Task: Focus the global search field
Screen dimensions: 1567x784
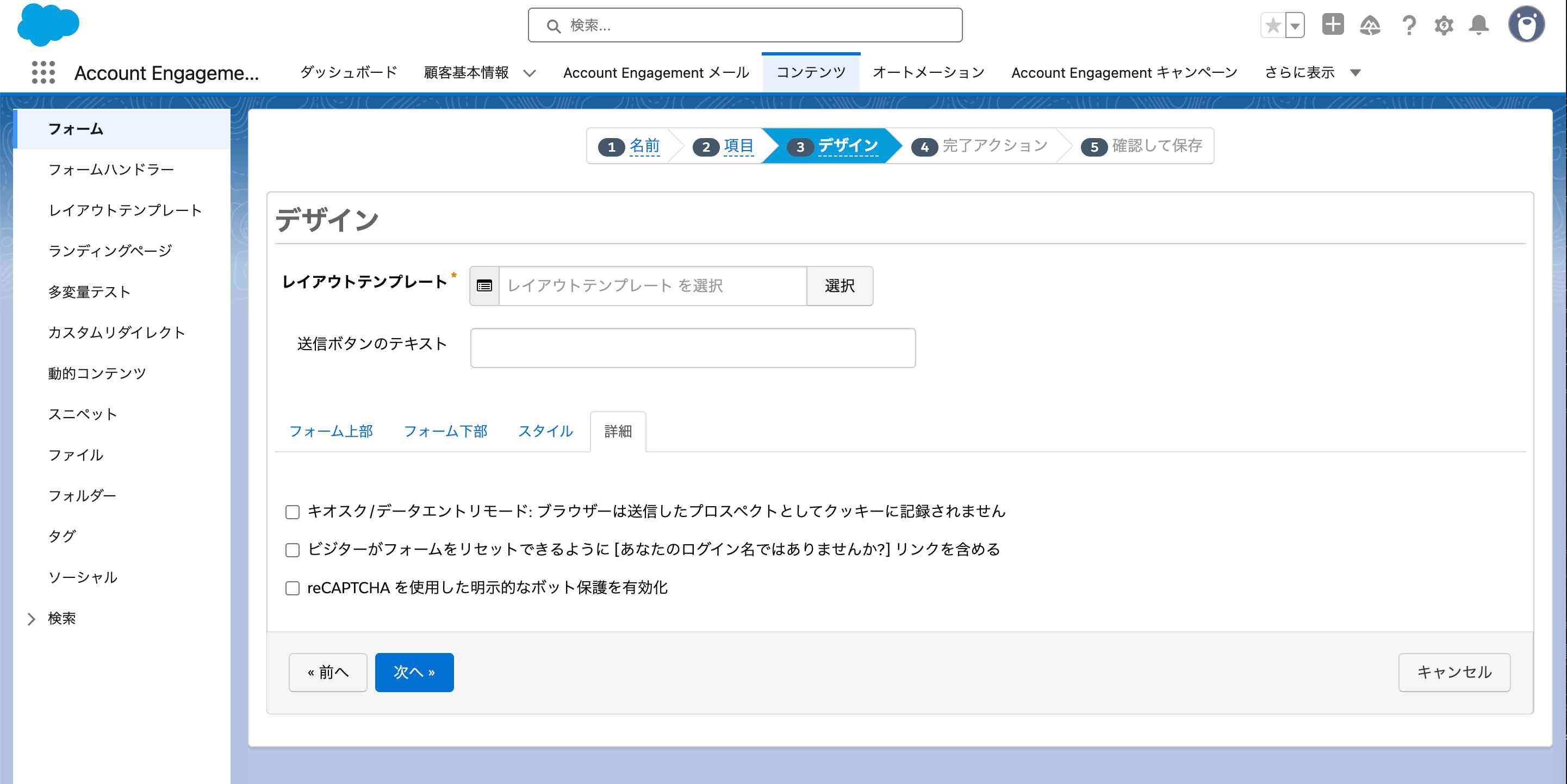Action: pos(744,26)
